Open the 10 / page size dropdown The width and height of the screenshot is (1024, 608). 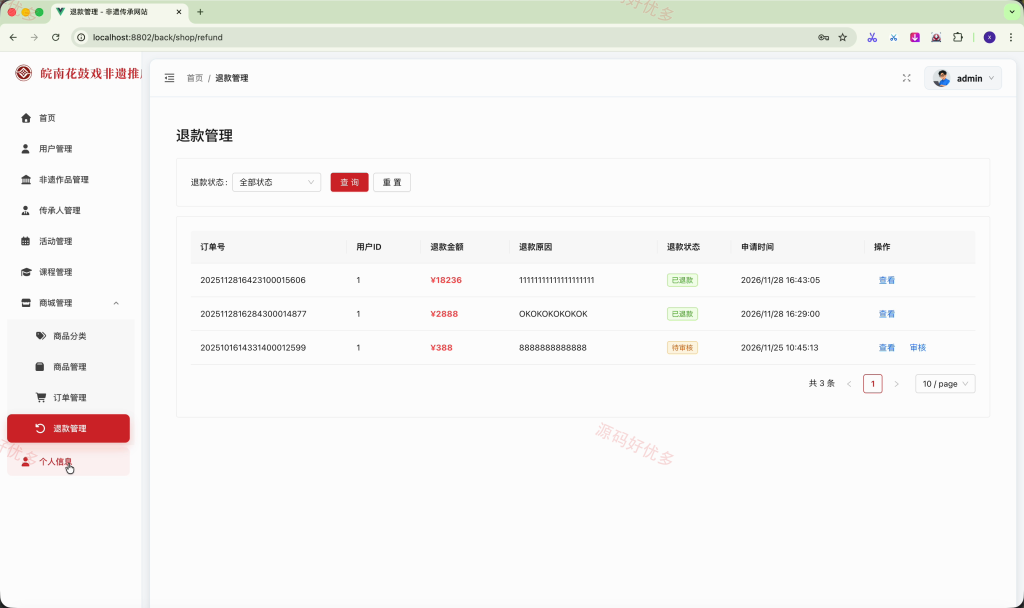click(945, 384)
